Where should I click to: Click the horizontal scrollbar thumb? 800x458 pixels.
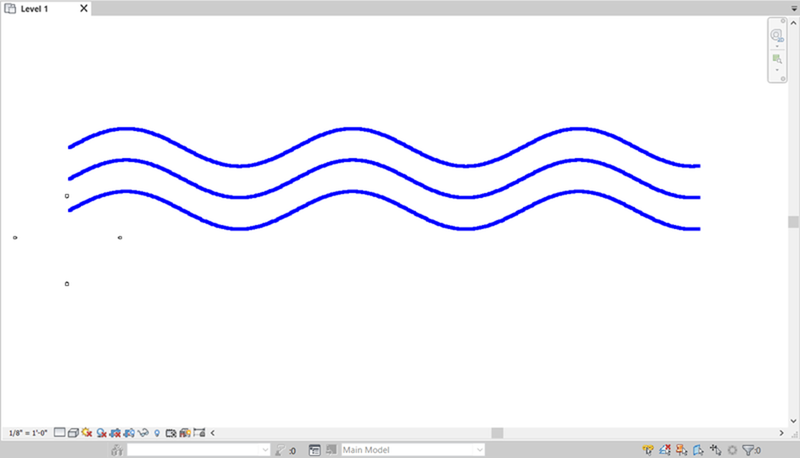(497, 433)
